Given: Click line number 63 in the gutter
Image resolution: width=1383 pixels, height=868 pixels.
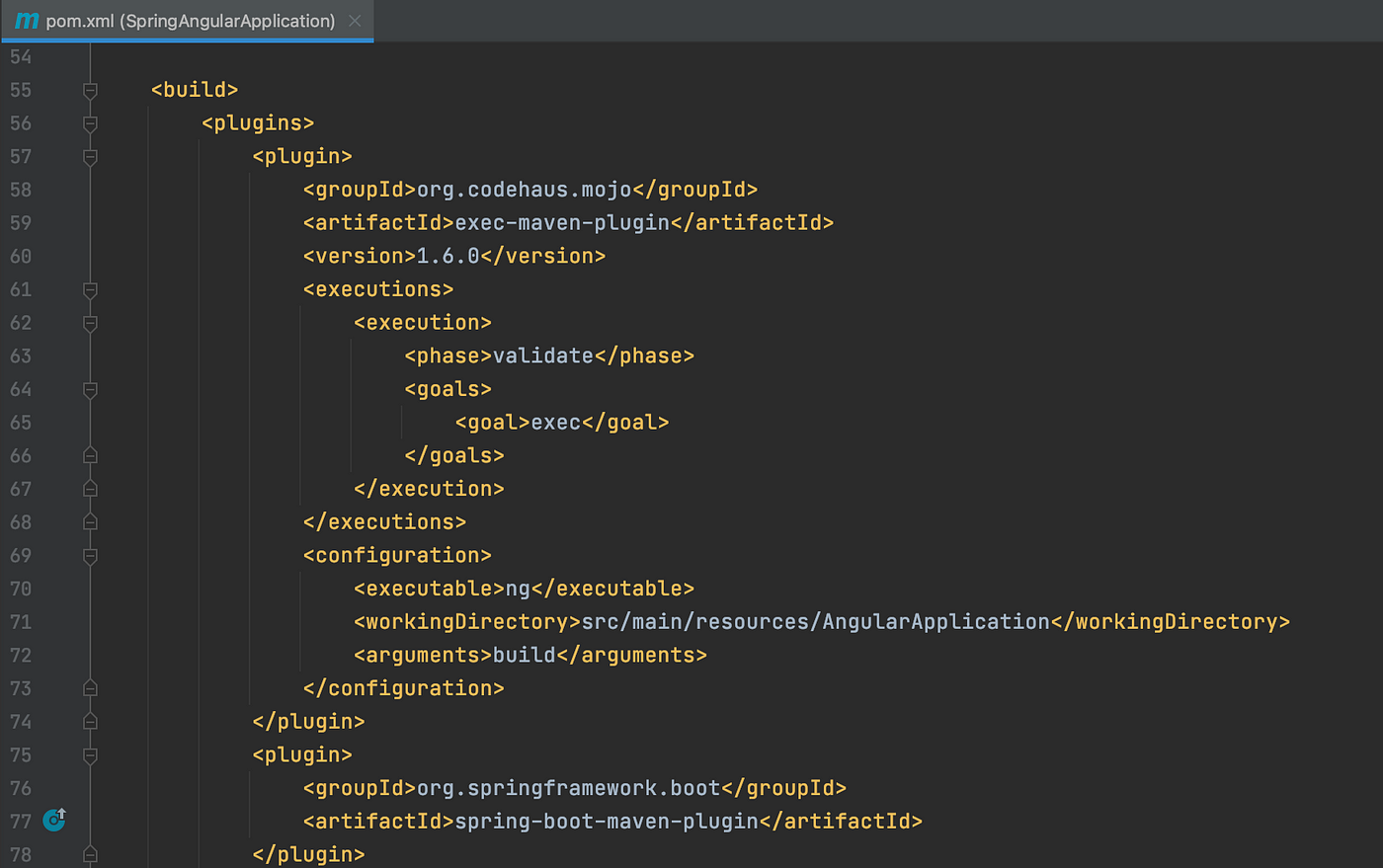Looking at the screenshot, I should point(21,356).
